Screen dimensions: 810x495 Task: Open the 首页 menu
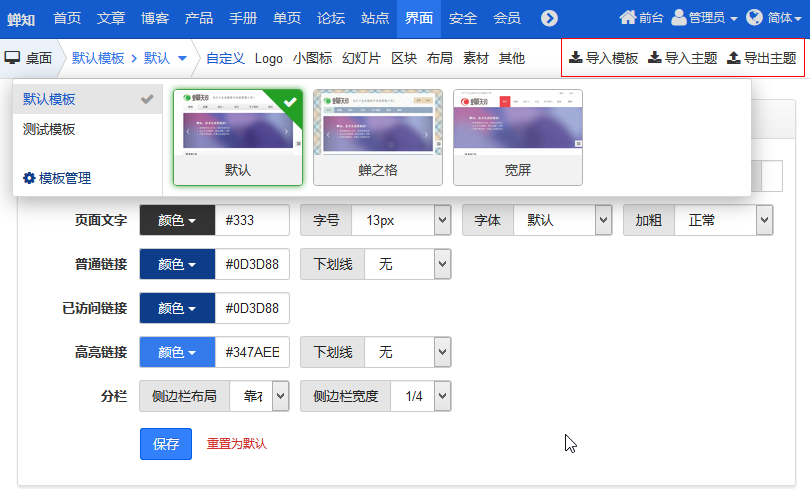point(67,19)
